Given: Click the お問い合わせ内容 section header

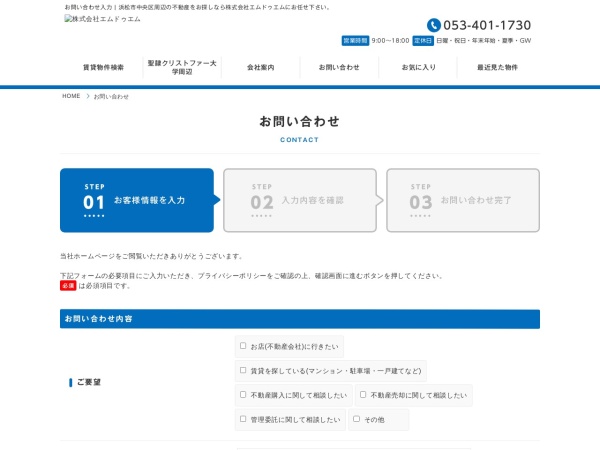Looking at the screenshot, I should pos(300,319).
